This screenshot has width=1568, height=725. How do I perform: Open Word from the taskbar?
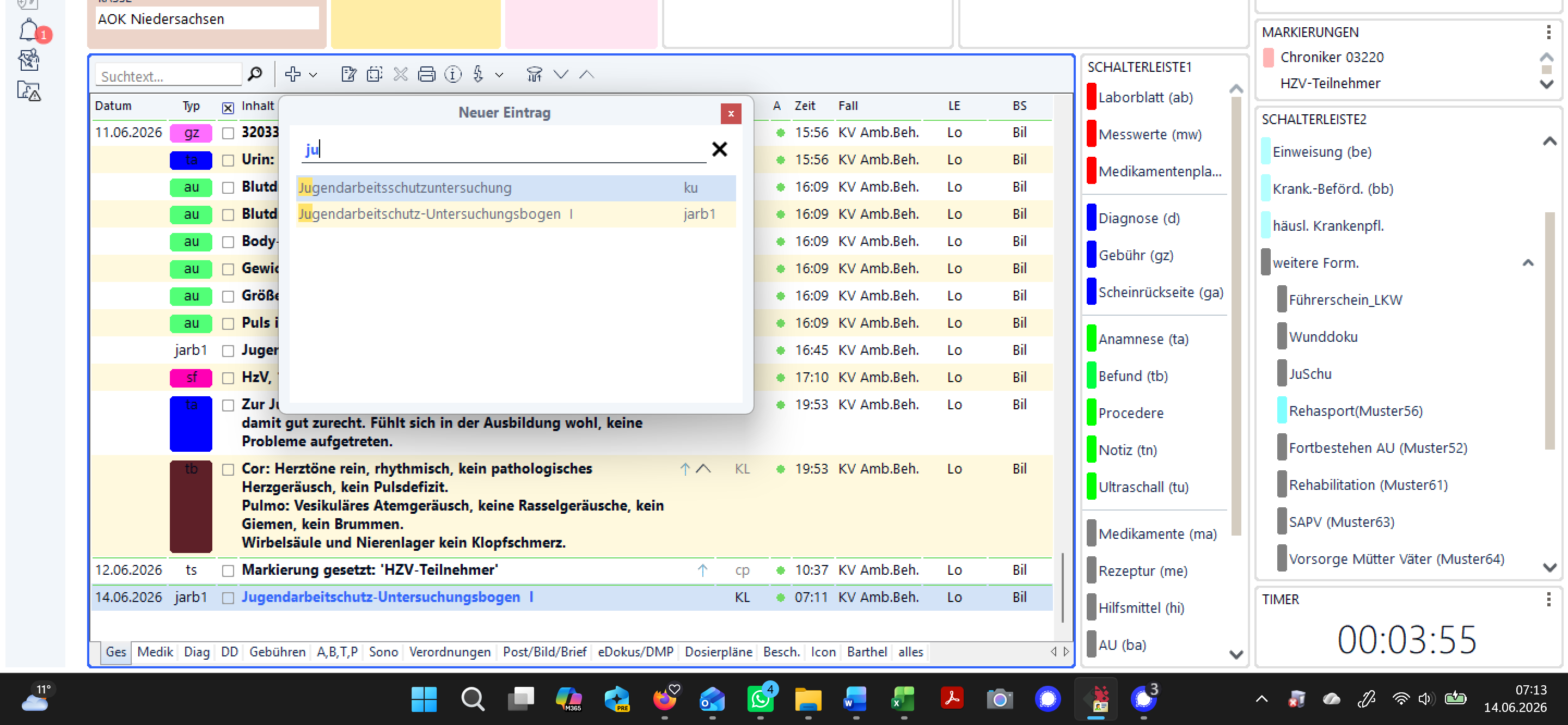[855, 699]
